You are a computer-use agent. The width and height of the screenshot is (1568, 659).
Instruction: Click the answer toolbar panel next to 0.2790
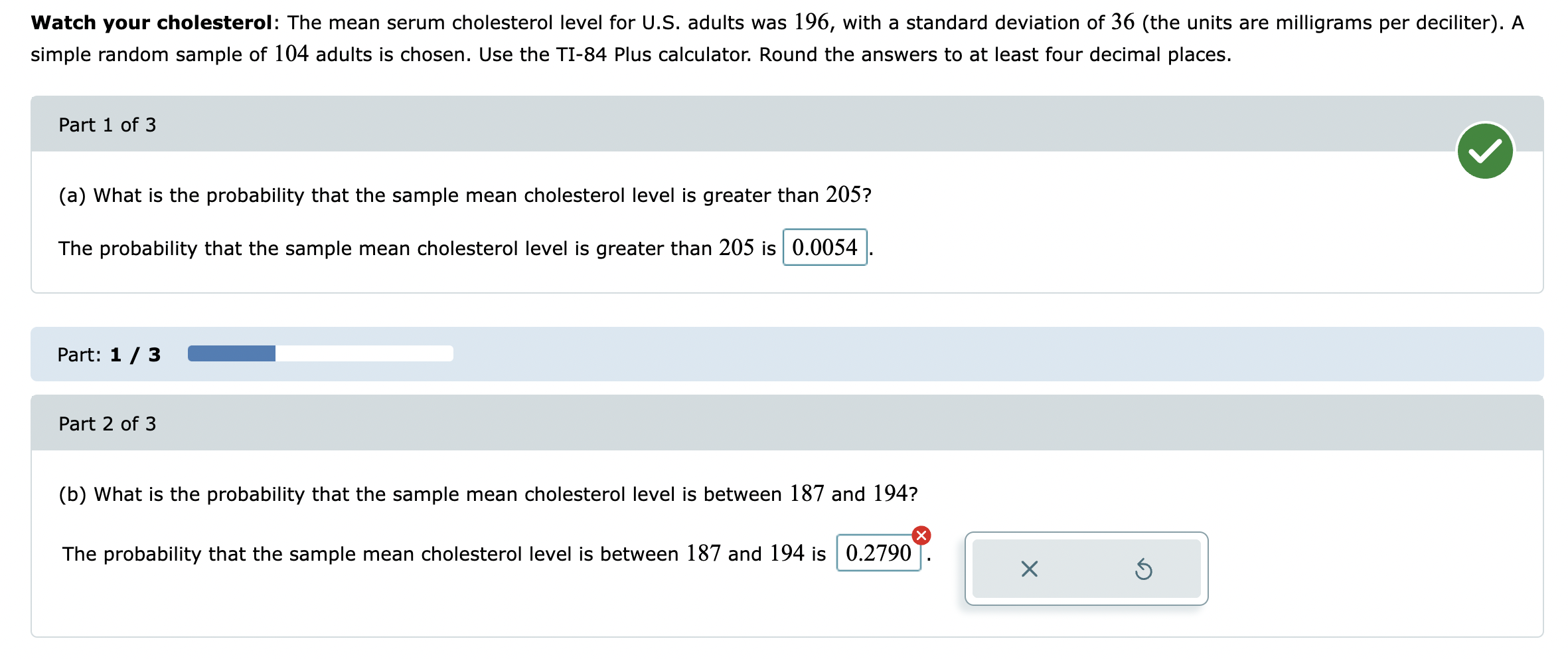pyautogui.click(x=1086, y=569)
